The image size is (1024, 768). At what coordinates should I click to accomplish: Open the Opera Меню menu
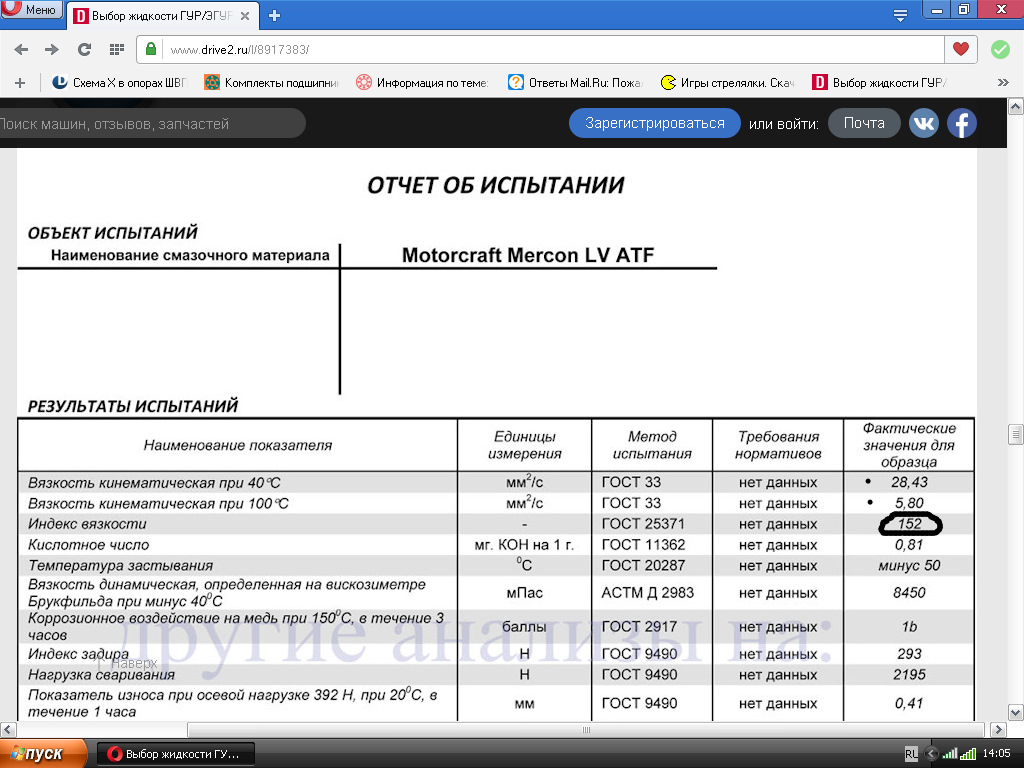31,10
